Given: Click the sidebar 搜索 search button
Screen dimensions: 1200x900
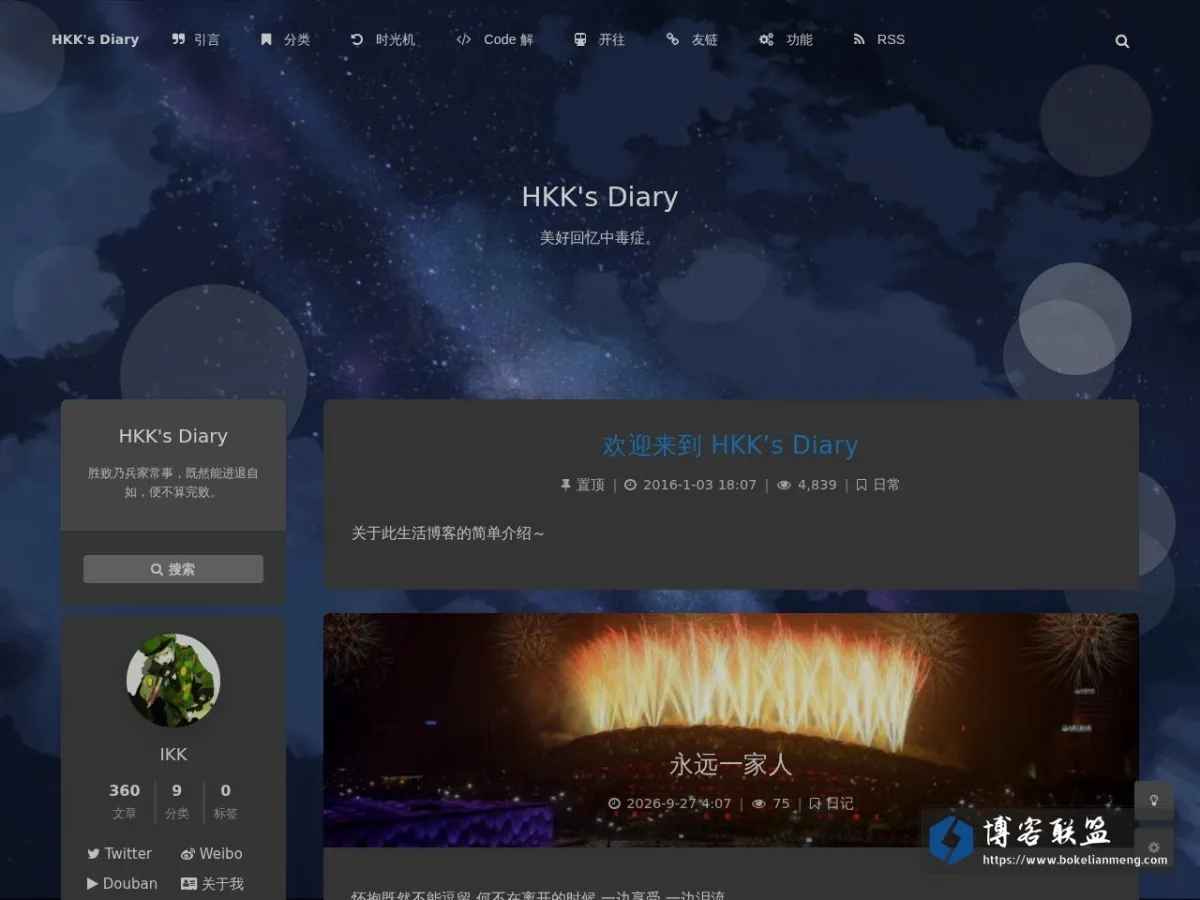Looking at the screenshot, I should tap(173, 569).
